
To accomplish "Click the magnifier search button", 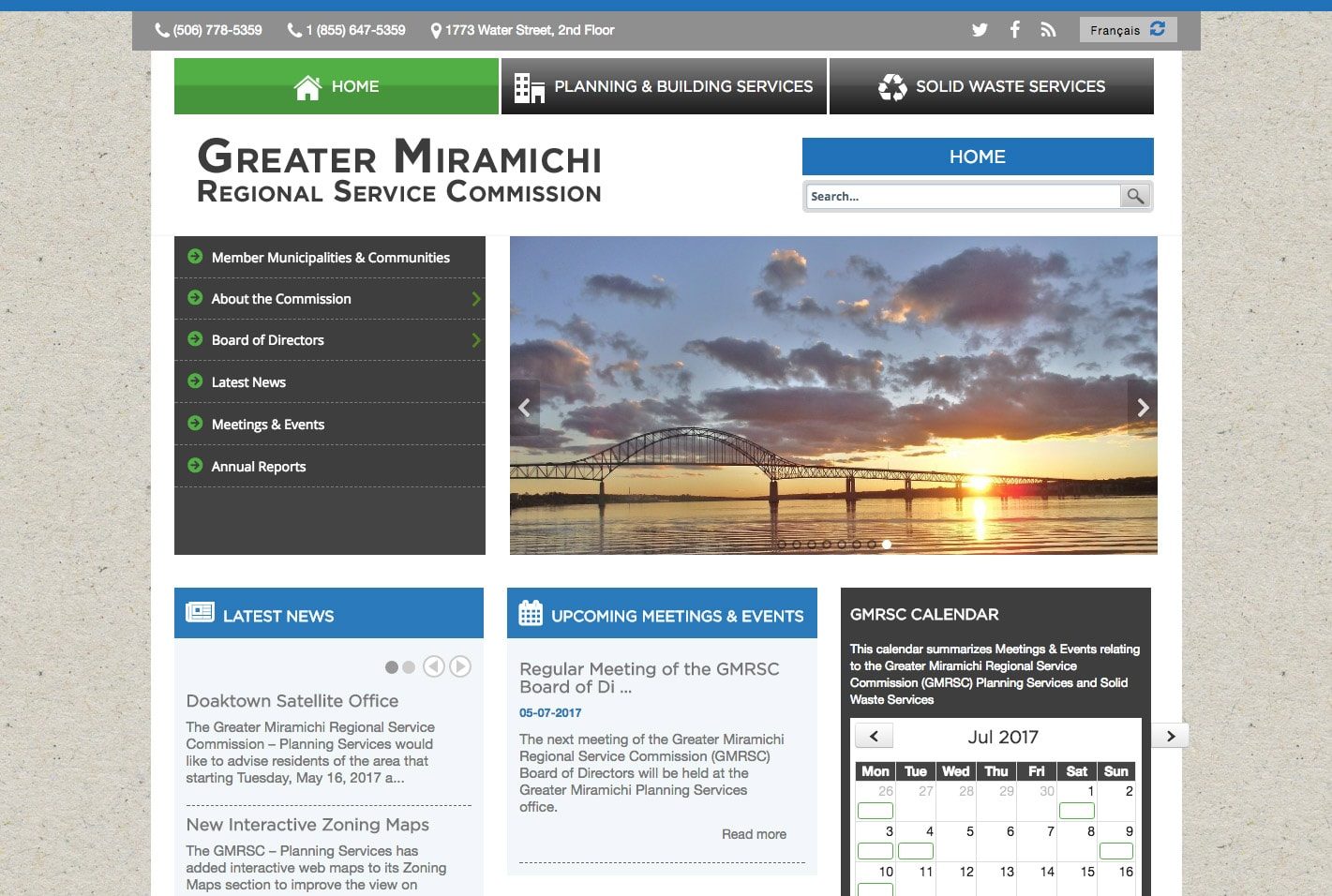I will coord(1135,196).
